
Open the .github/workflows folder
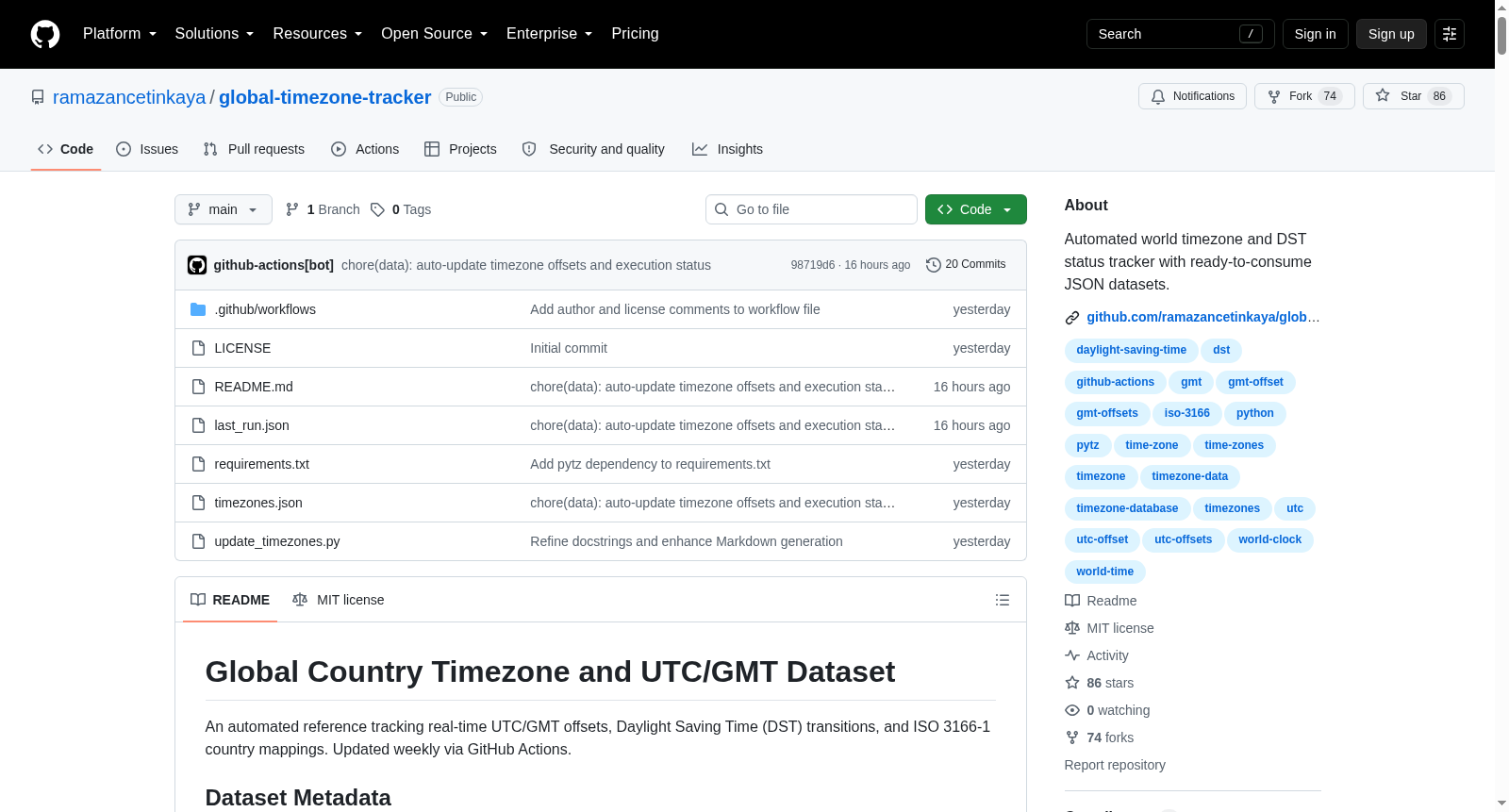265,309
